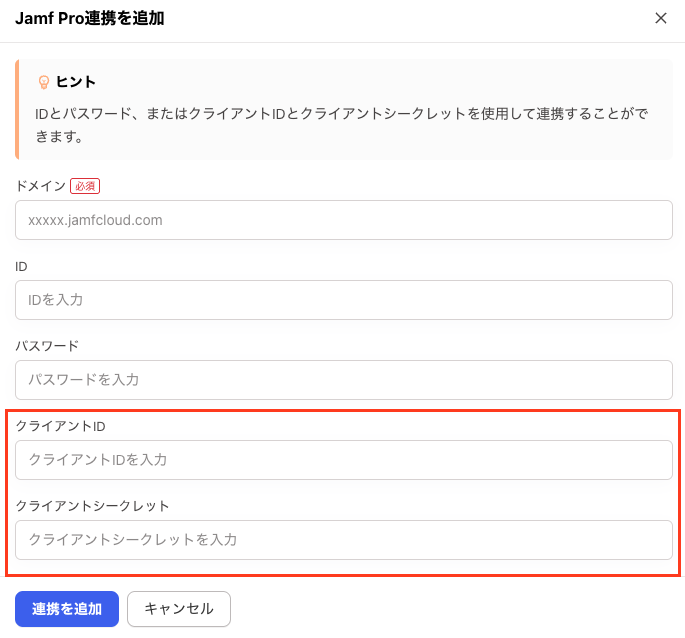
Task: Click the 必須 badge next to ドメイン
Action: pyautogui.click(x=85, y=186)
